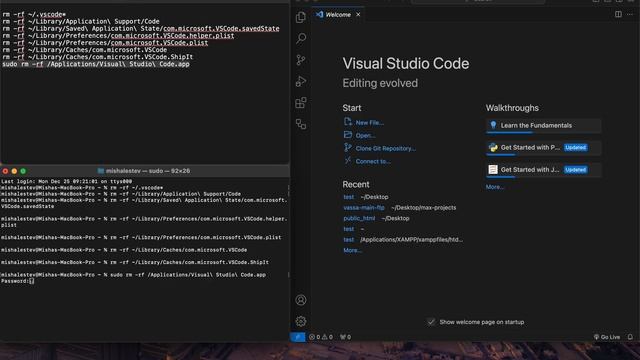Screen dimensions: 640x360
Task: Open the Remote Explorer view icon
Action: pyautogui.click(x=301, y=124)
